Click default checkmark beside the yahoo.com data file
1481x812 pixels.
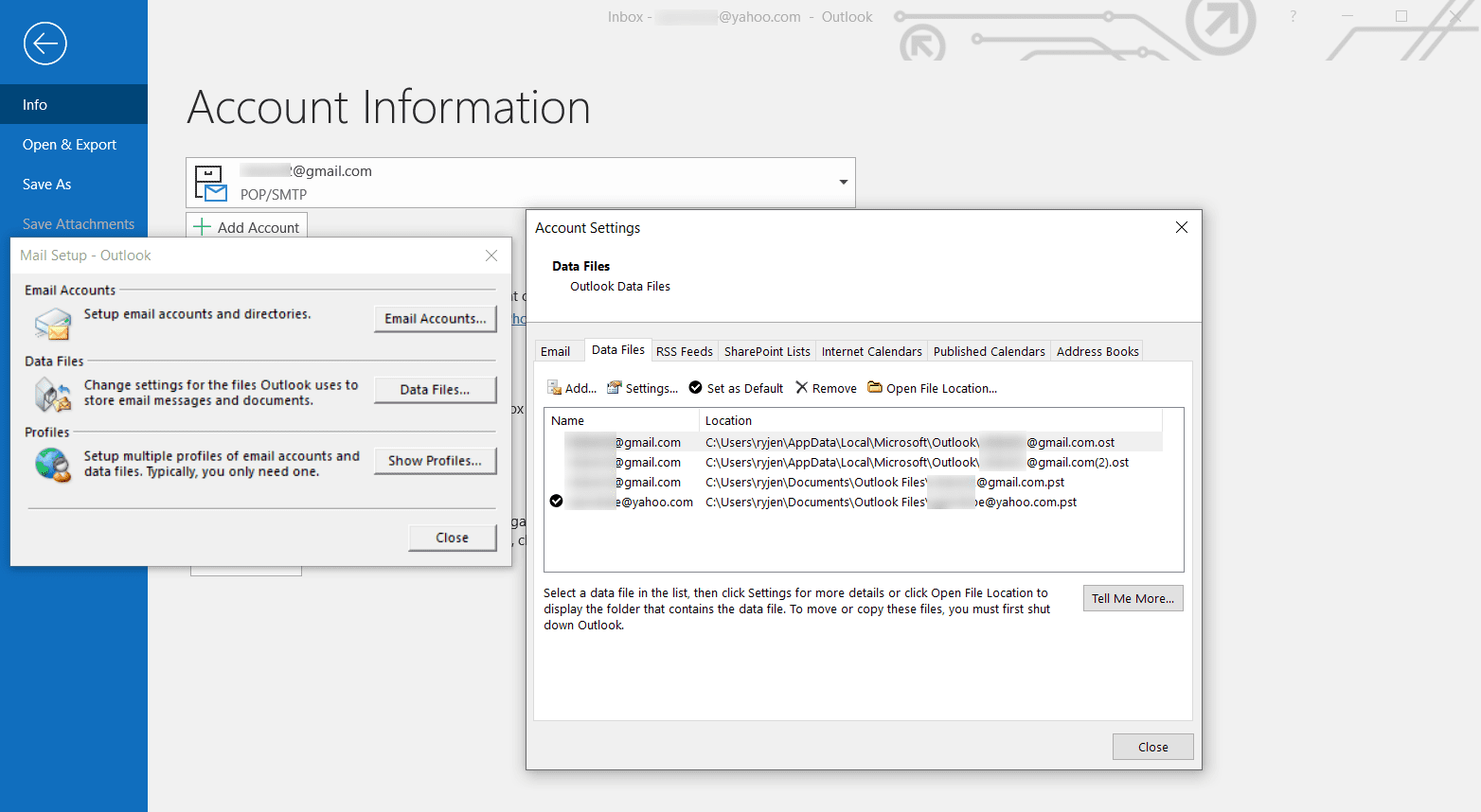pos(557,502)
